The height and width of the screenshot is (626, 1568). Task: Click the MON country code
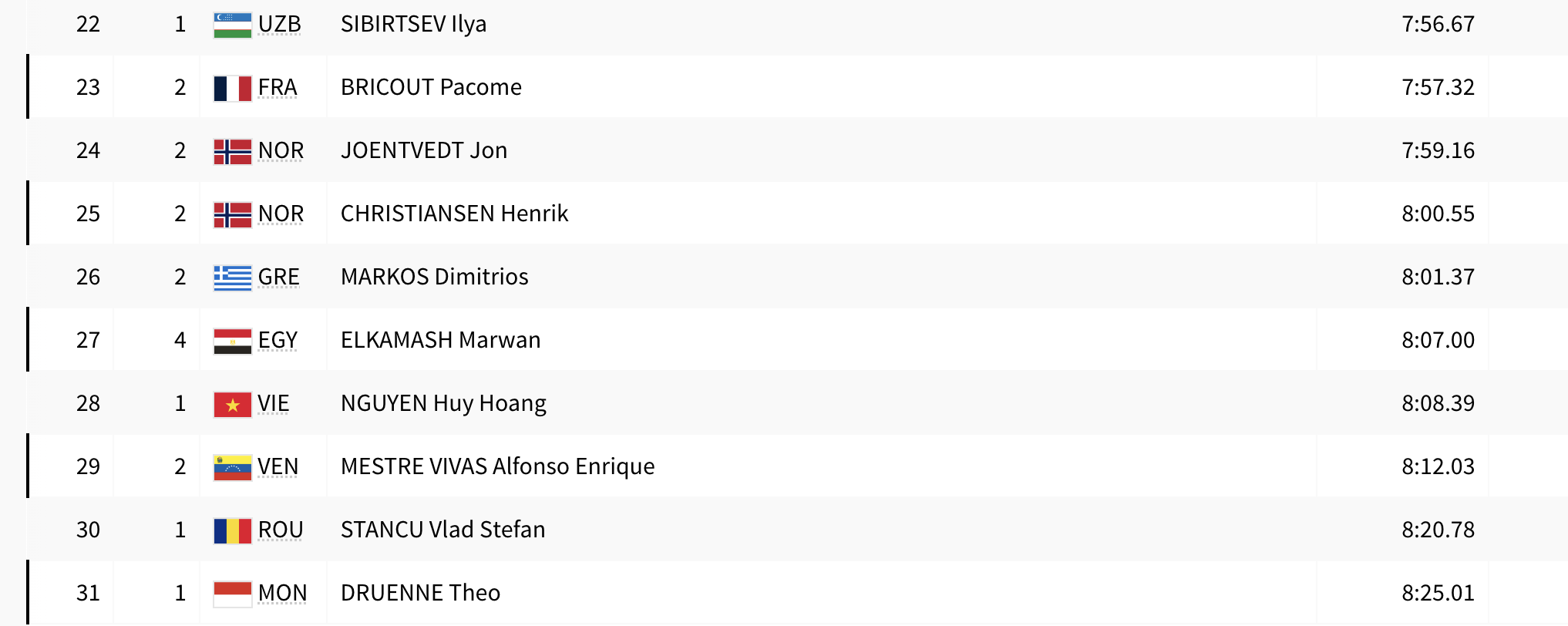point(282,594)
